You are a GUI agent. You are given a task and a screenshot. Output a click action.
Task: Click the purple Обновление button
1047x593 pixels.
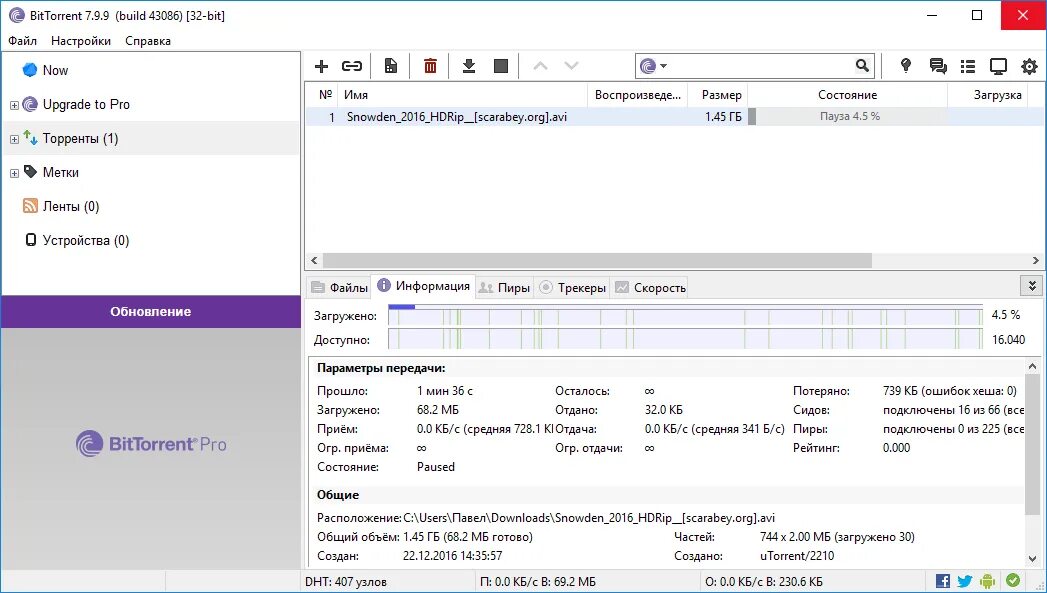click(x=150, y=312)
